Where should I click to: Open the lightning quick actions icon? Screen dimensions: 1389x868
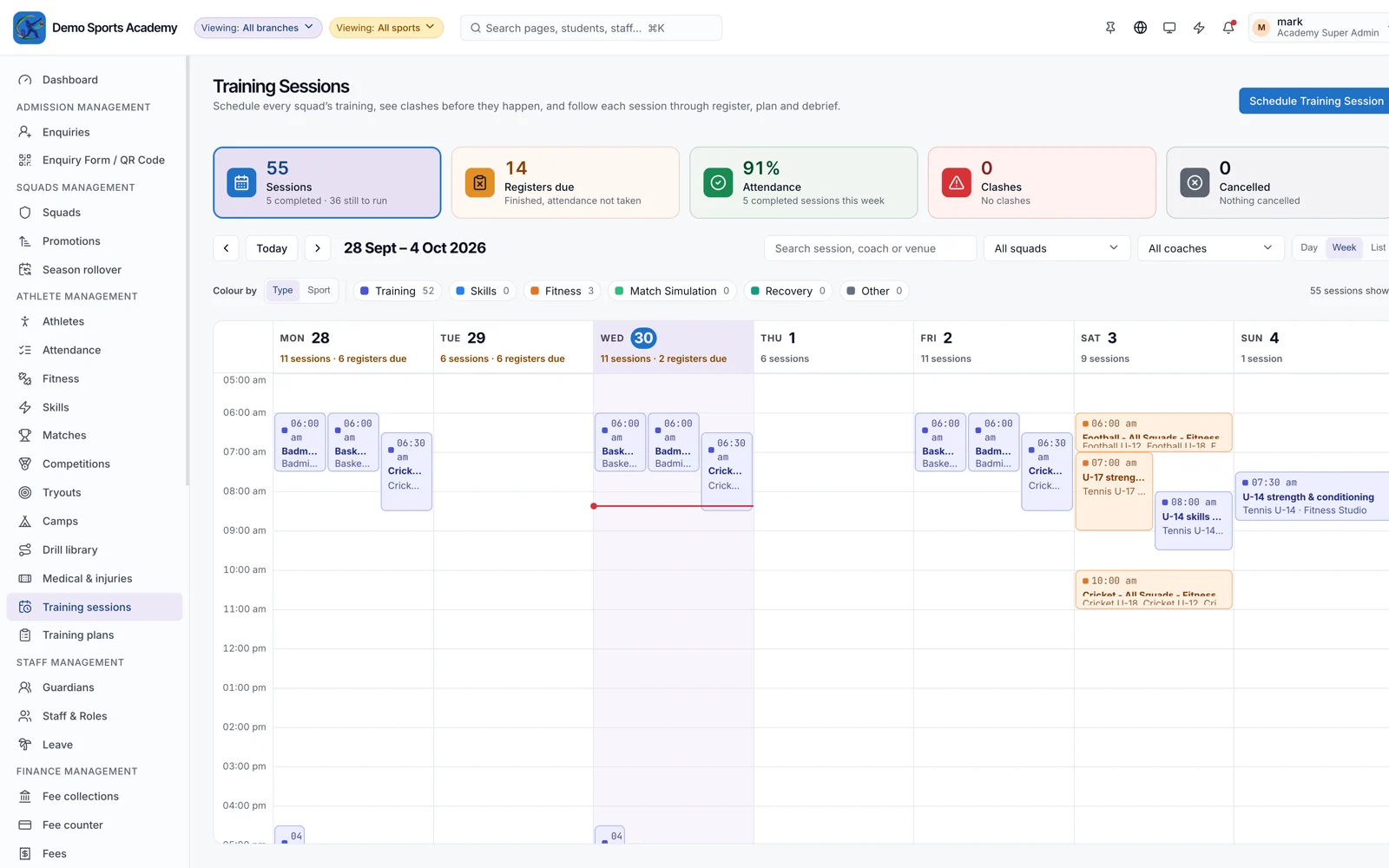click(x=1199, y=28)
